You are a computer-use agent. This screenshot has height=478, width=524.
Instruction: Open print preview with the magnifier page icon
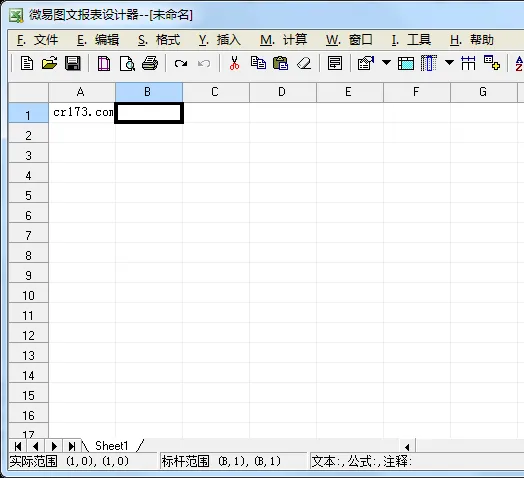click(127, 64)
